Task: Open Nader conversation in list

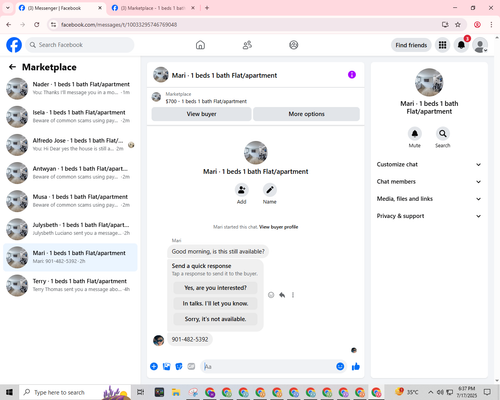Action: point(70,88)
